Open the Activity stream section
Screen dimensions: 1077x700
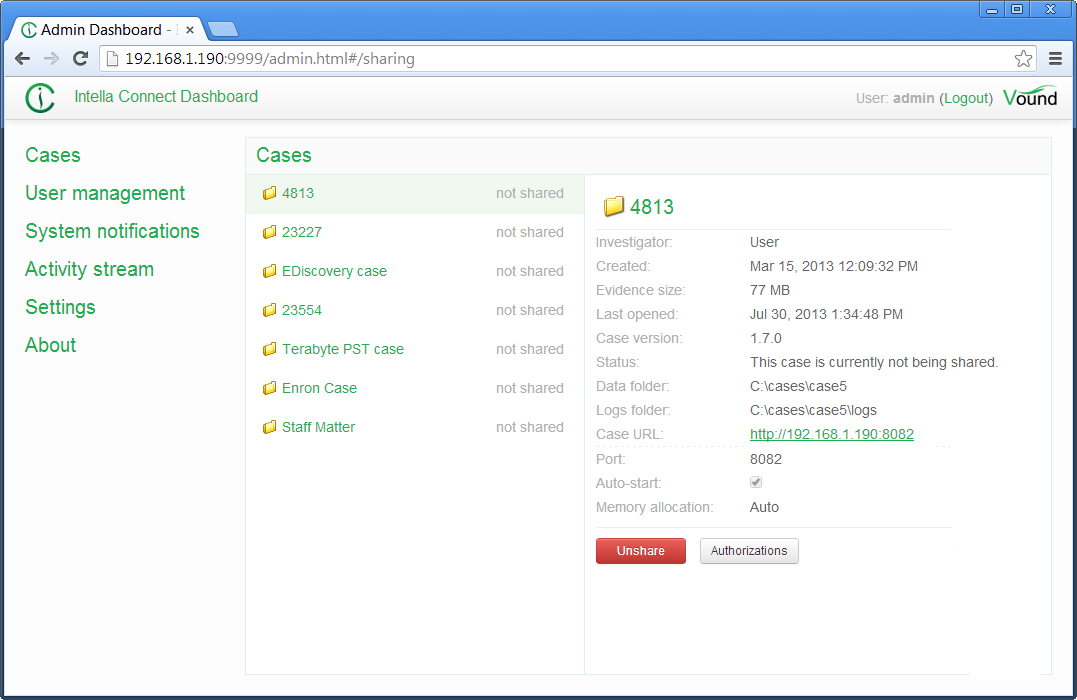point(89,269)
